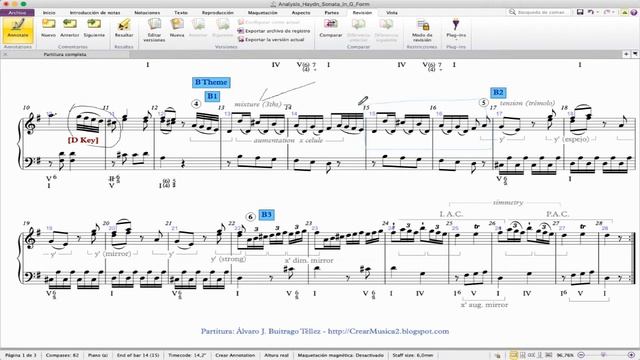The height and width of the screenshot is (360, 640).
Task: Open Editar versiones
Action: point(154,30)
